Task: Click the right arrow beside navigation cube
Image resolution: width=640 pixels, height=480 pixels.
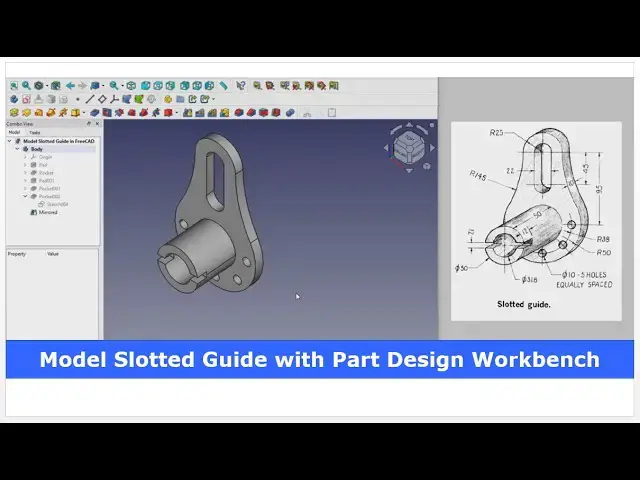Action: 432,148
